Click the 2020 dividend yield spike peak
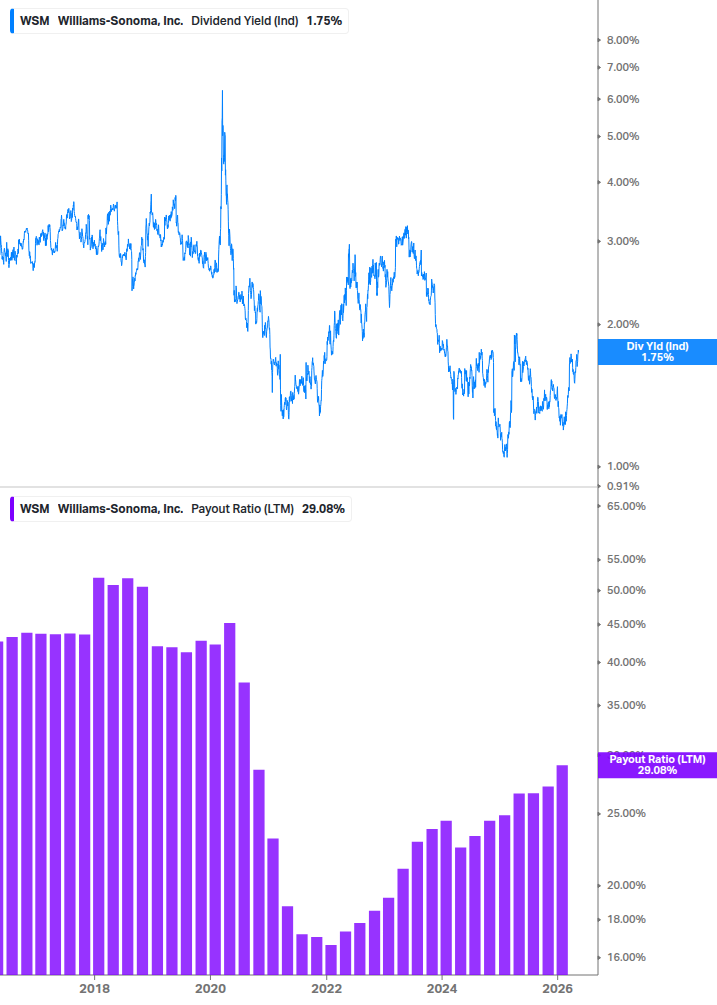717x1005 pixels. click(x=222, y=92)
